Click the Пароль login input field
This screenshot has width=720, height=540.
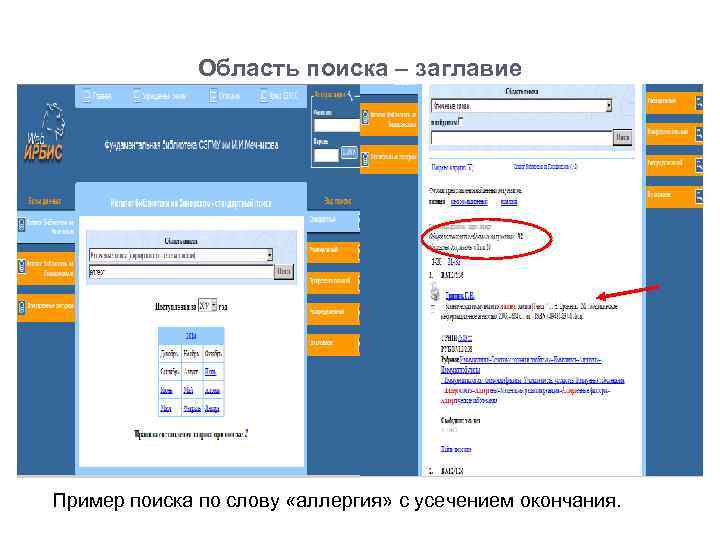pos(326,155)
